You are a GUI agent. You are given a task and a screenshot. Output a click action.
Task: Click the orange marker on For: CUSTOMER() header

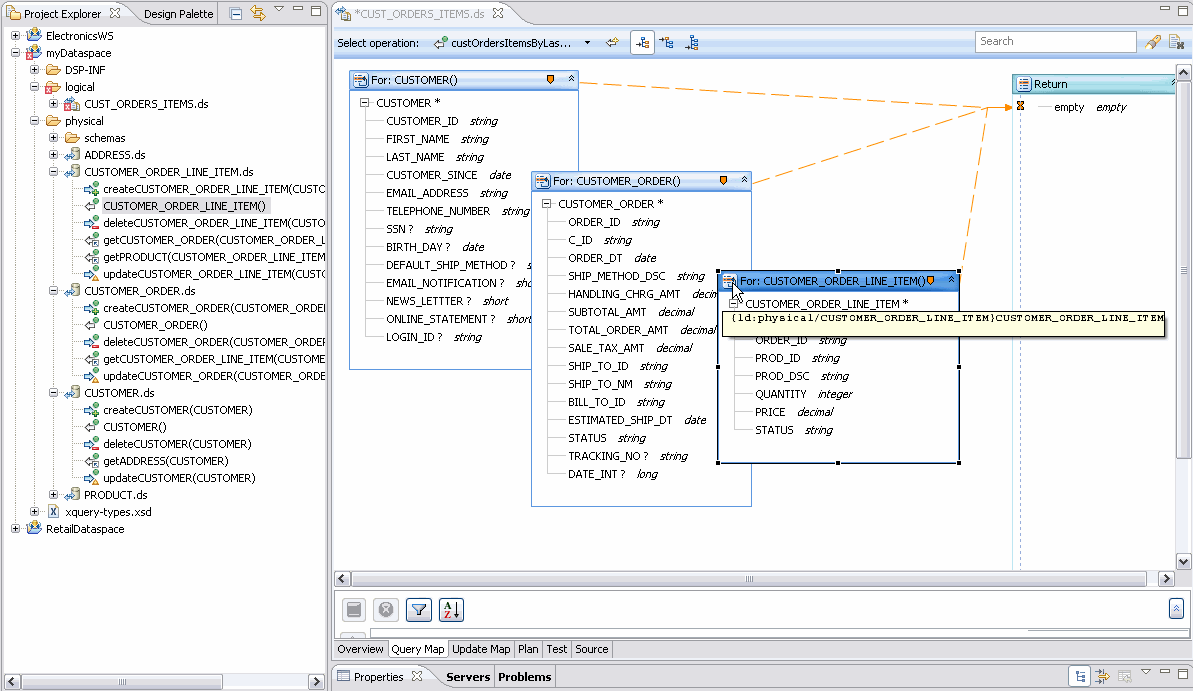pyautogui.click(x=550, y=79)
